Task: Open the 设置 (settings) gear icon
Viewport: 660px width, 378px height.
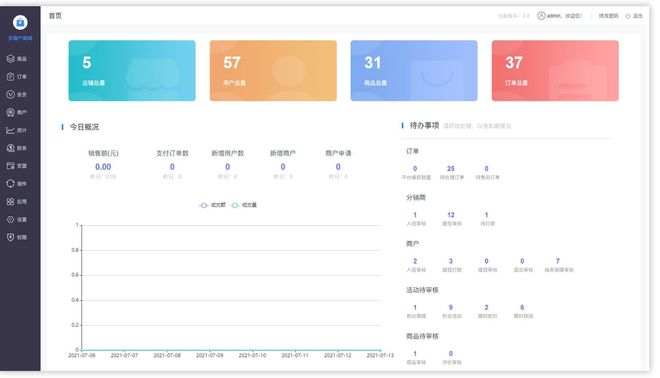Action: tap(11, 219)
